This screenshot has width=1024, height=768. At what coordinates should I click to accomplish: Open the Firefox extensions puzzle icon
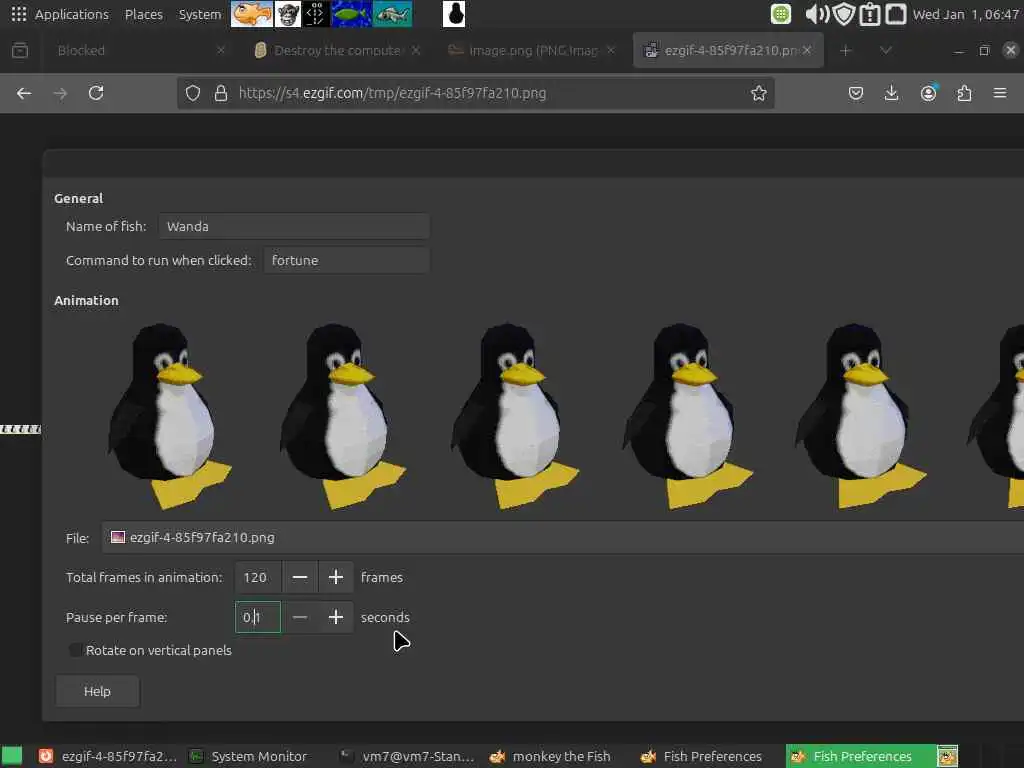pos(964,93)
